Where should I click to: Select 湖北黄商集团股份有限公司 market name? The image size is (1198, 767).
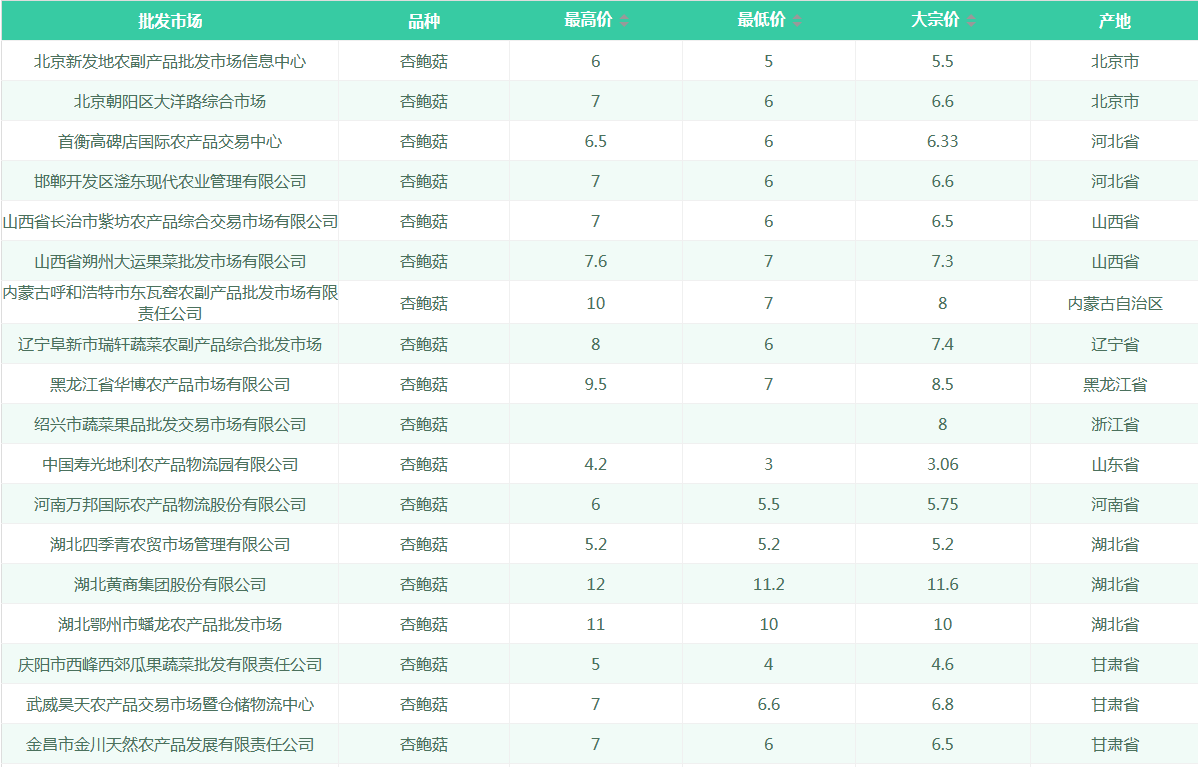170,584
